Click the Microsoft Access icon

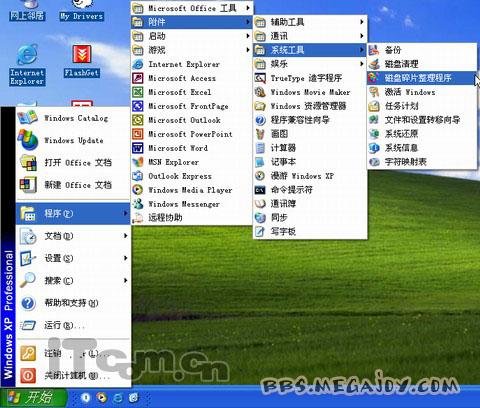pos(138,78)
